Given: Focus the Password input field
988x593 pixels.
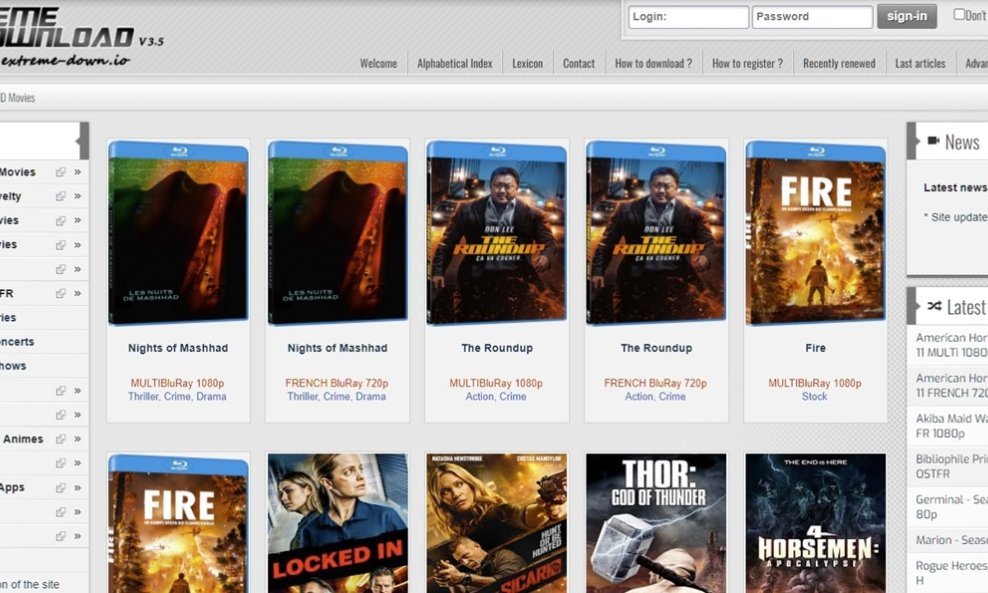Looking at the screenshot, I should 812,17.
